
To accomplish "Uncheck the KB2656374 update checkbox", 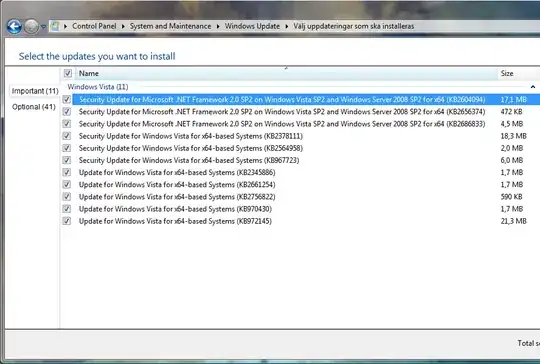I will [67, 112].
